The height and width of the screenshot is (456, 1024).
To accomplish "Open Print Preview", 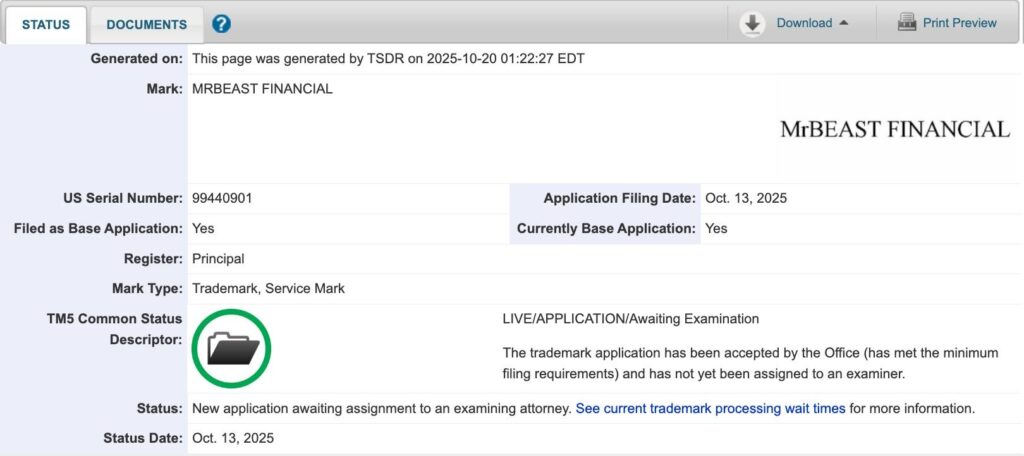I will (x=959, y=23).
